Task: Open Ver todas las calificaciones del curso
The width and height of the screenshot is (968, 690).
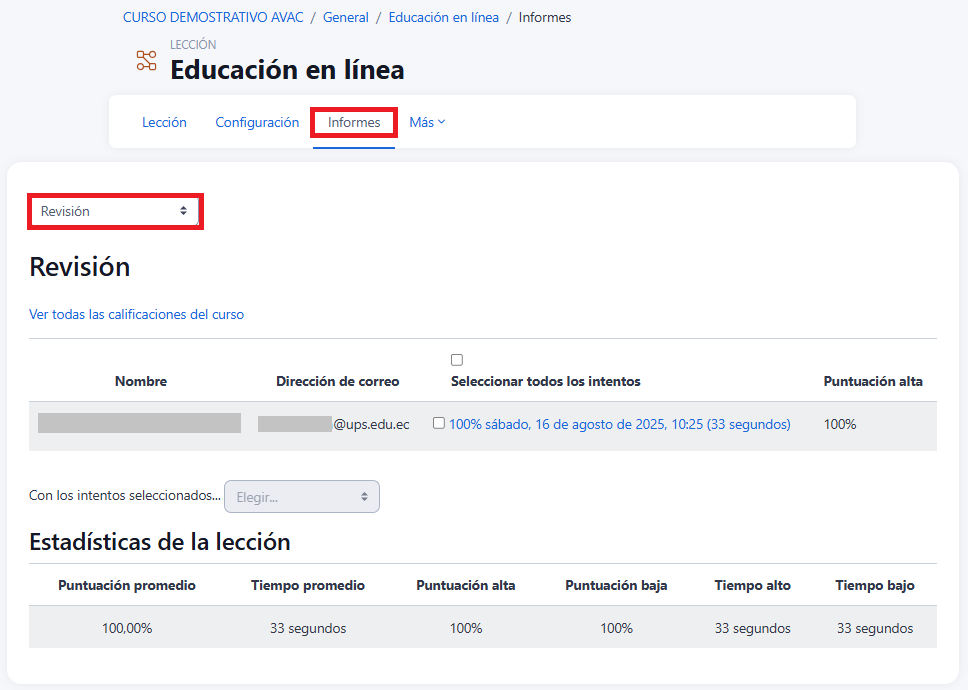Action: pos(136,314)
